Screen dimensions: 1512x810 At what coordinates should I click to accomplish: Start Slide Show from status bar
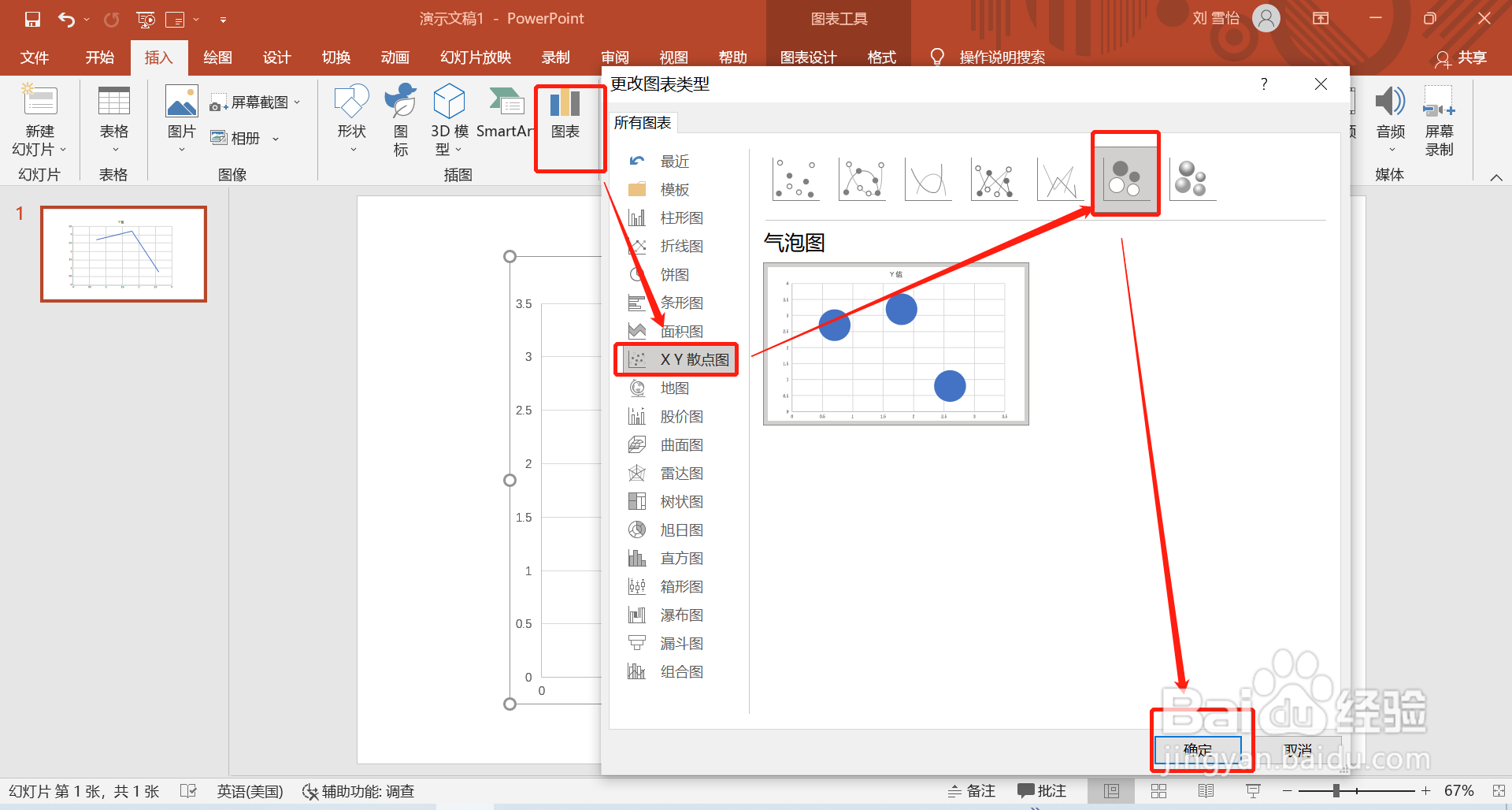coord(1253,790)
